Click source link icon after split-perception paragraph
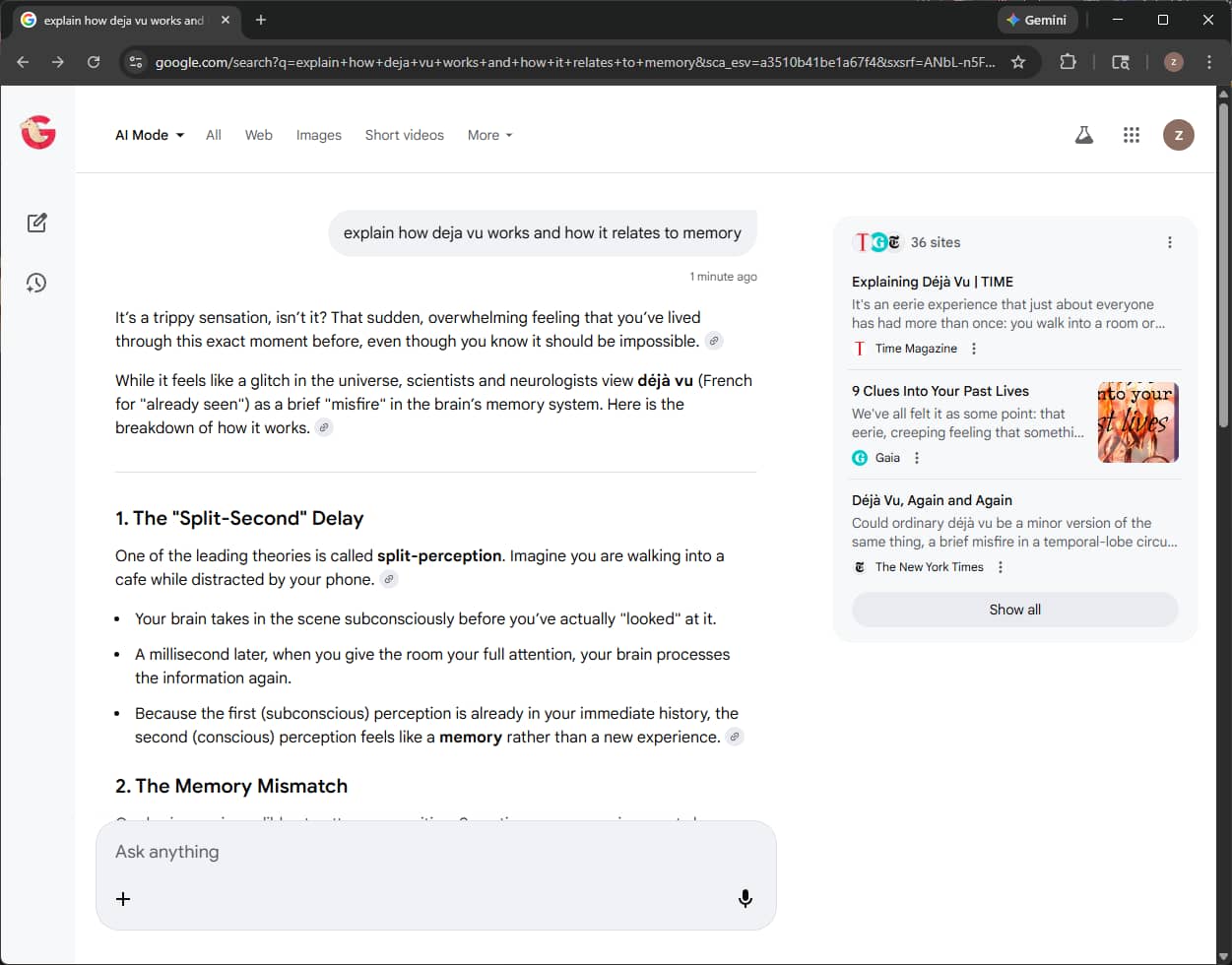 389,580
